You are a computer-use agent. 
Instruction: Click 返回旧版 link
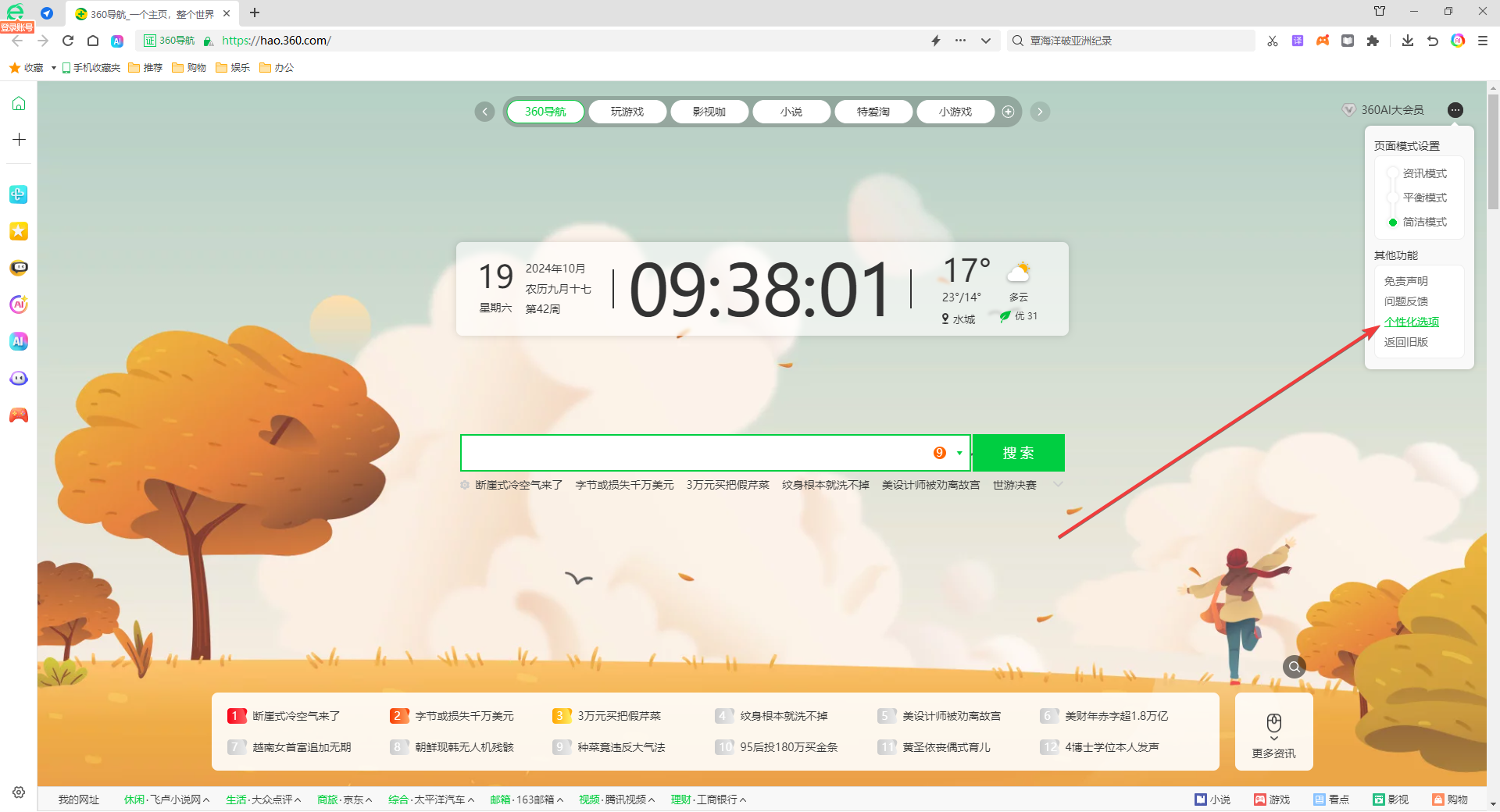pos(1406,342)
